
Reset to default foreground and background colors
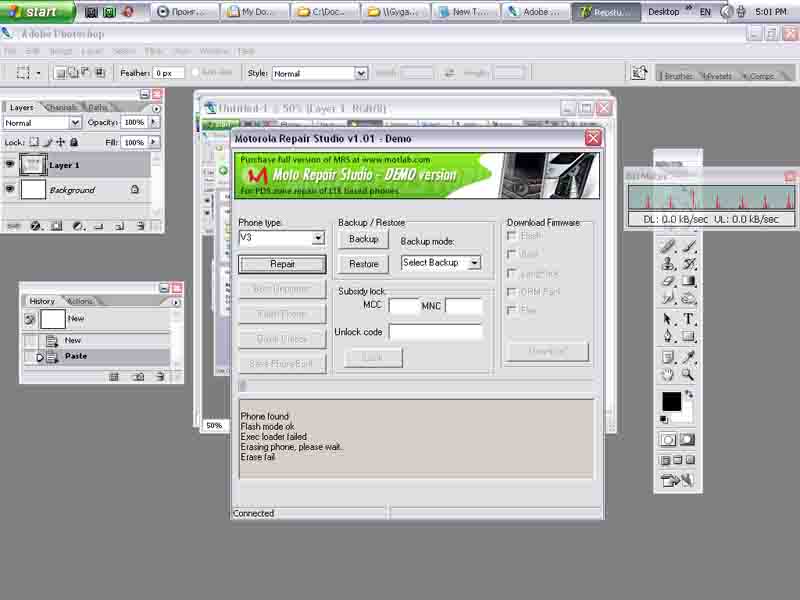tap(664, 419)
